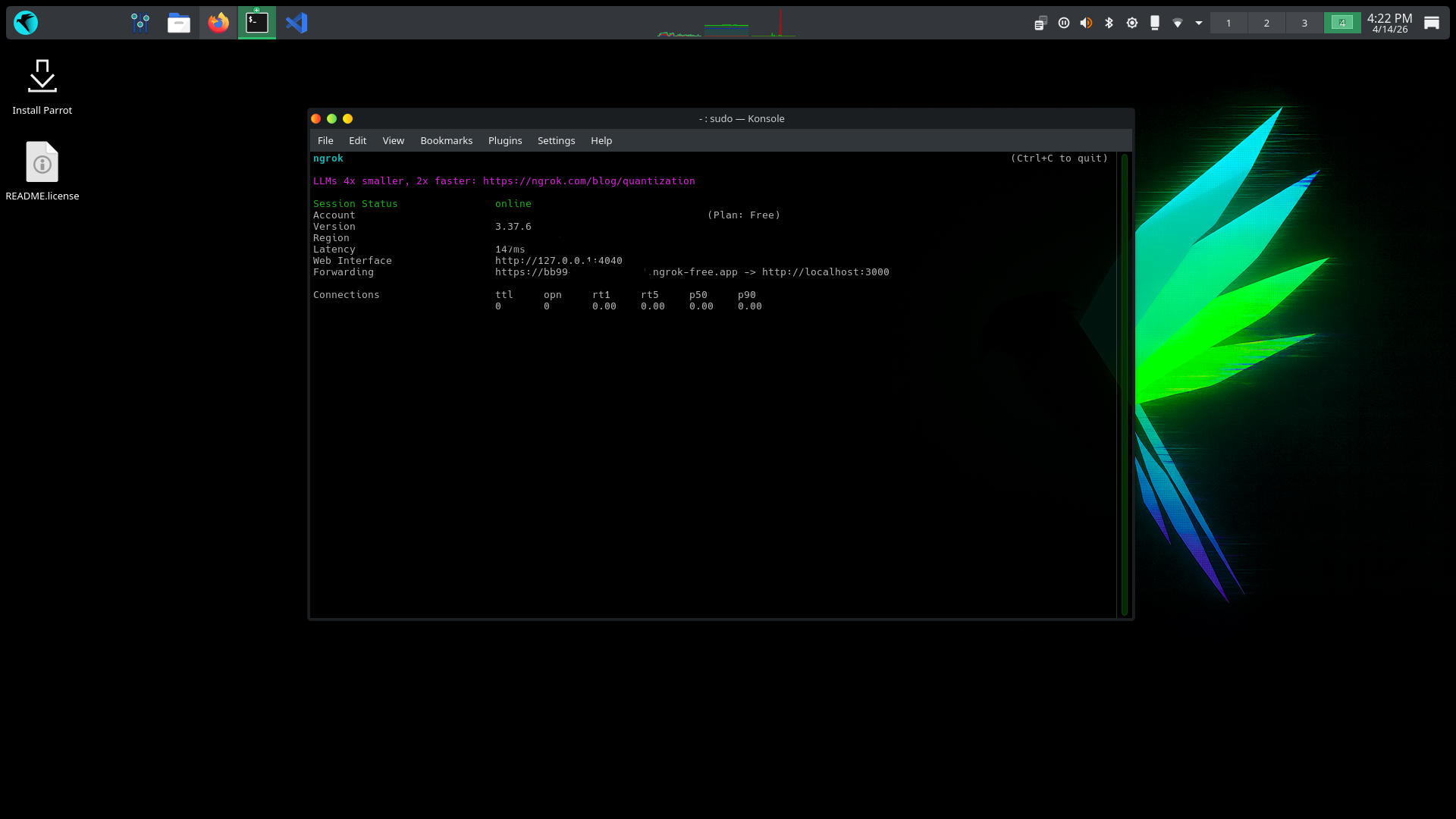The height and width of the screenshot is (819, 1456).
Task: Click the ngrok quantization blog link
Action: tap(588, 181)
